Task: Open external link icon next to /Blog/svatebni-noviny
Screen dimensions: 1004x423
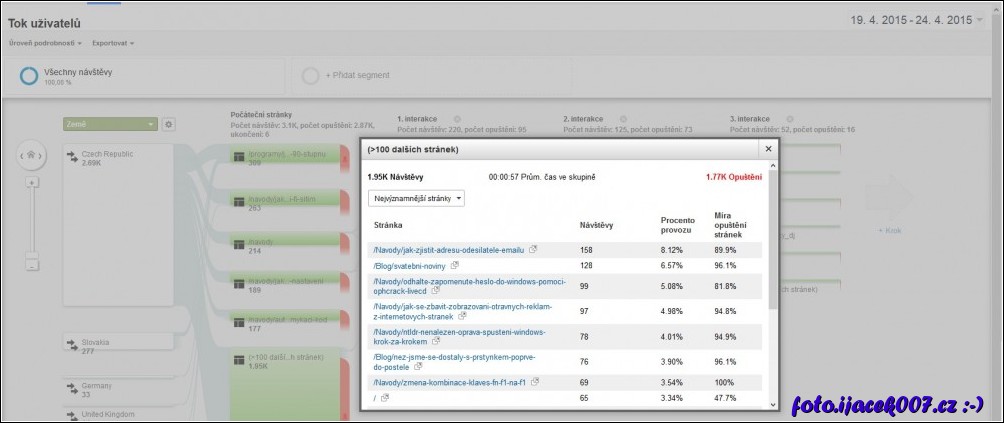Action: [455, 265]
